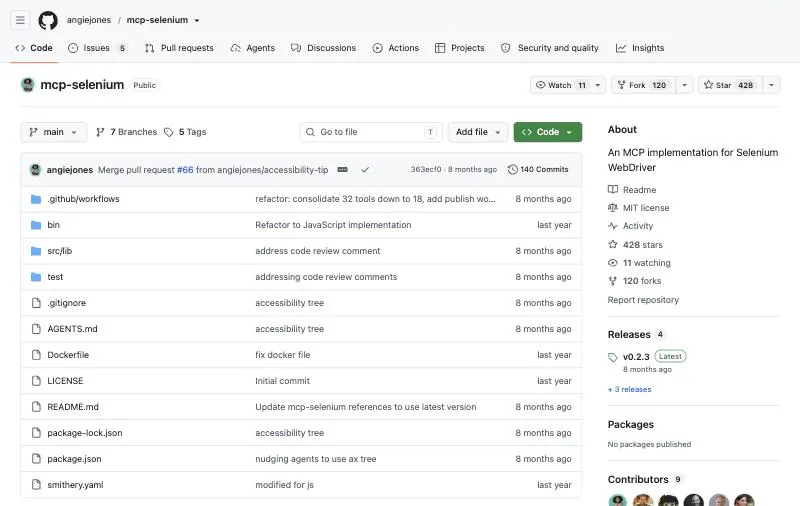Star the repository
This screenshot has height=506, width=800.
[730, 85]
